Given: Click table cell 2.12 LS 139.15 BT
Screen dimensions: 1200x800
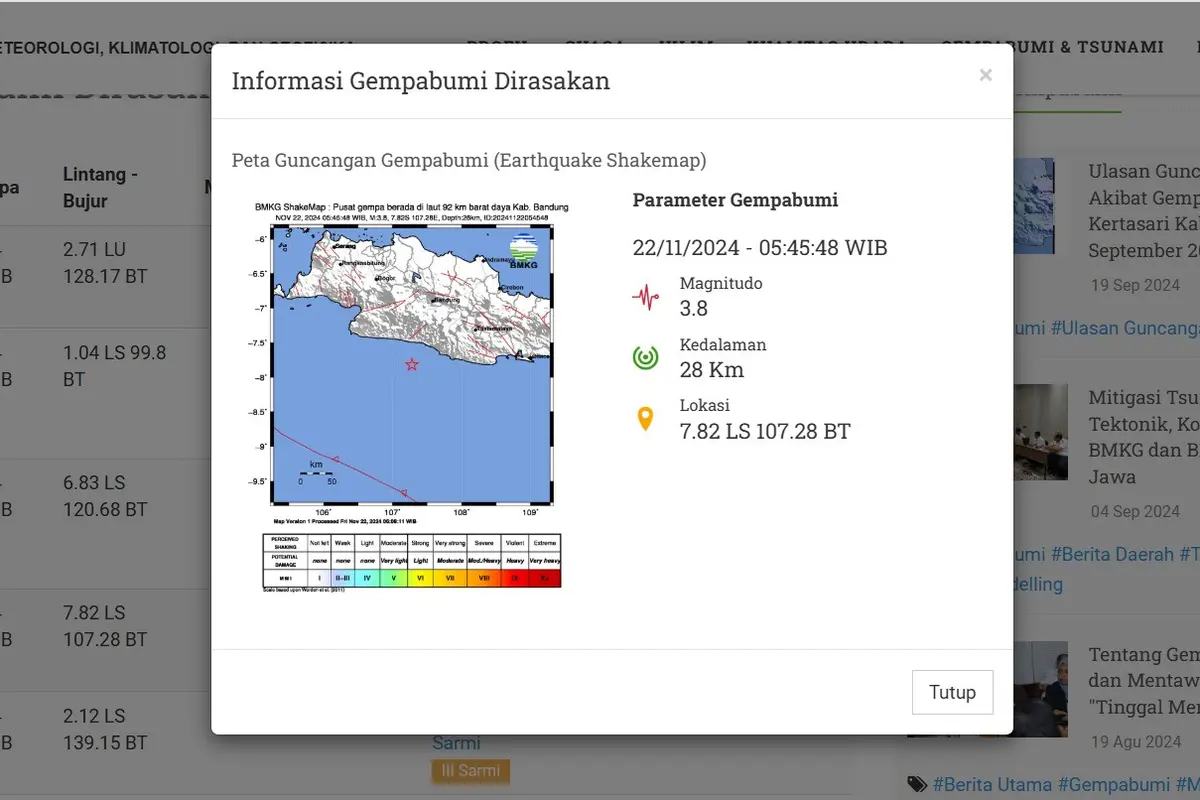Looking at the screenshot, I should [x=105, y=729].
